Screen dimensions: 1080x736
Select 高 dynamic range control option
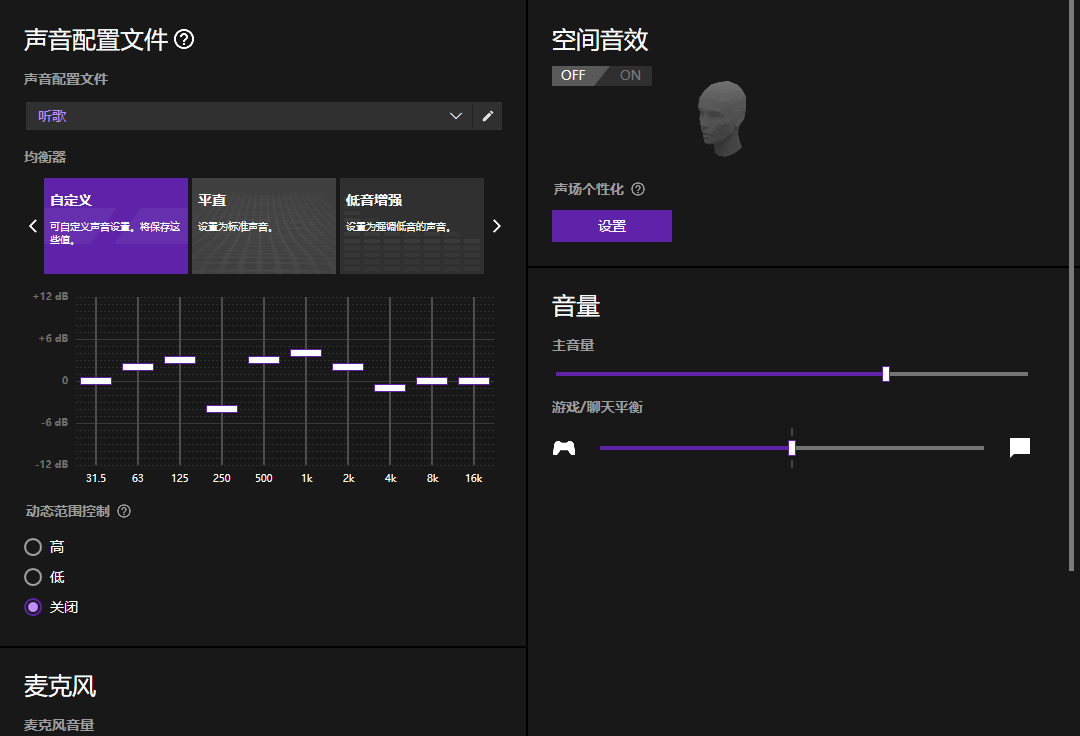tap(33, 547)
